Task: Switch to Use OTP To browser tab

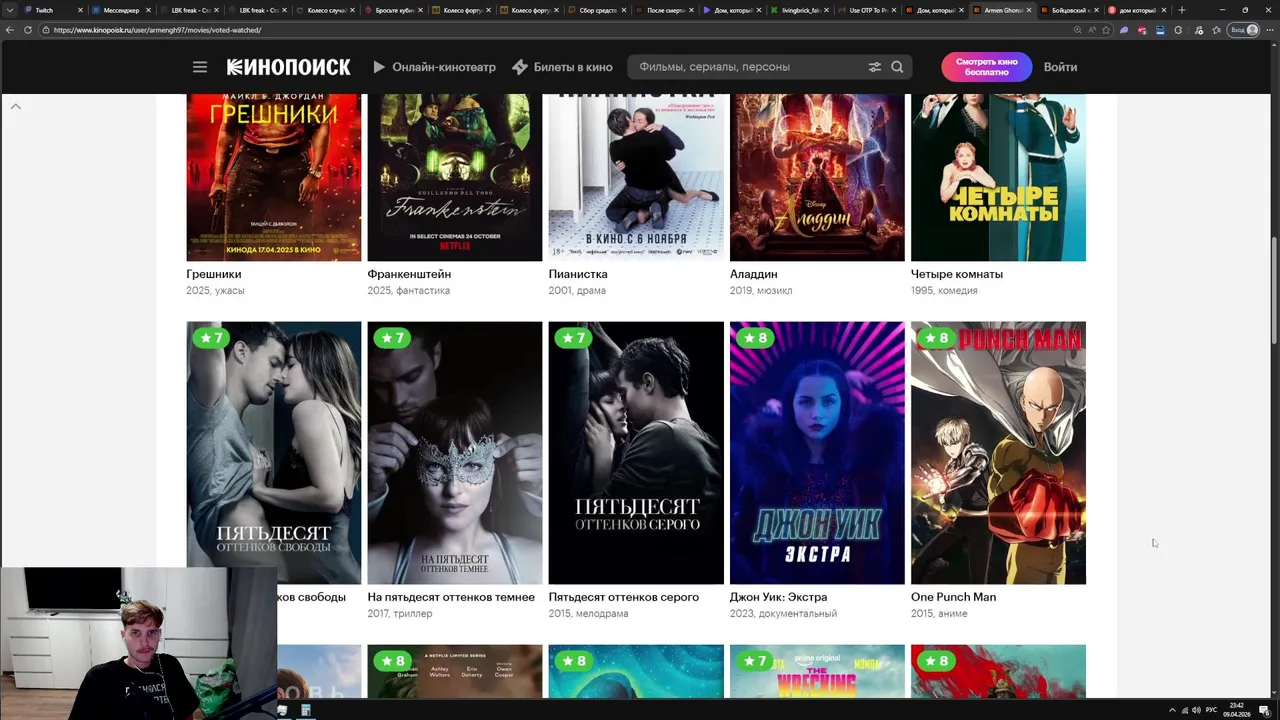Action: [868, 10]
